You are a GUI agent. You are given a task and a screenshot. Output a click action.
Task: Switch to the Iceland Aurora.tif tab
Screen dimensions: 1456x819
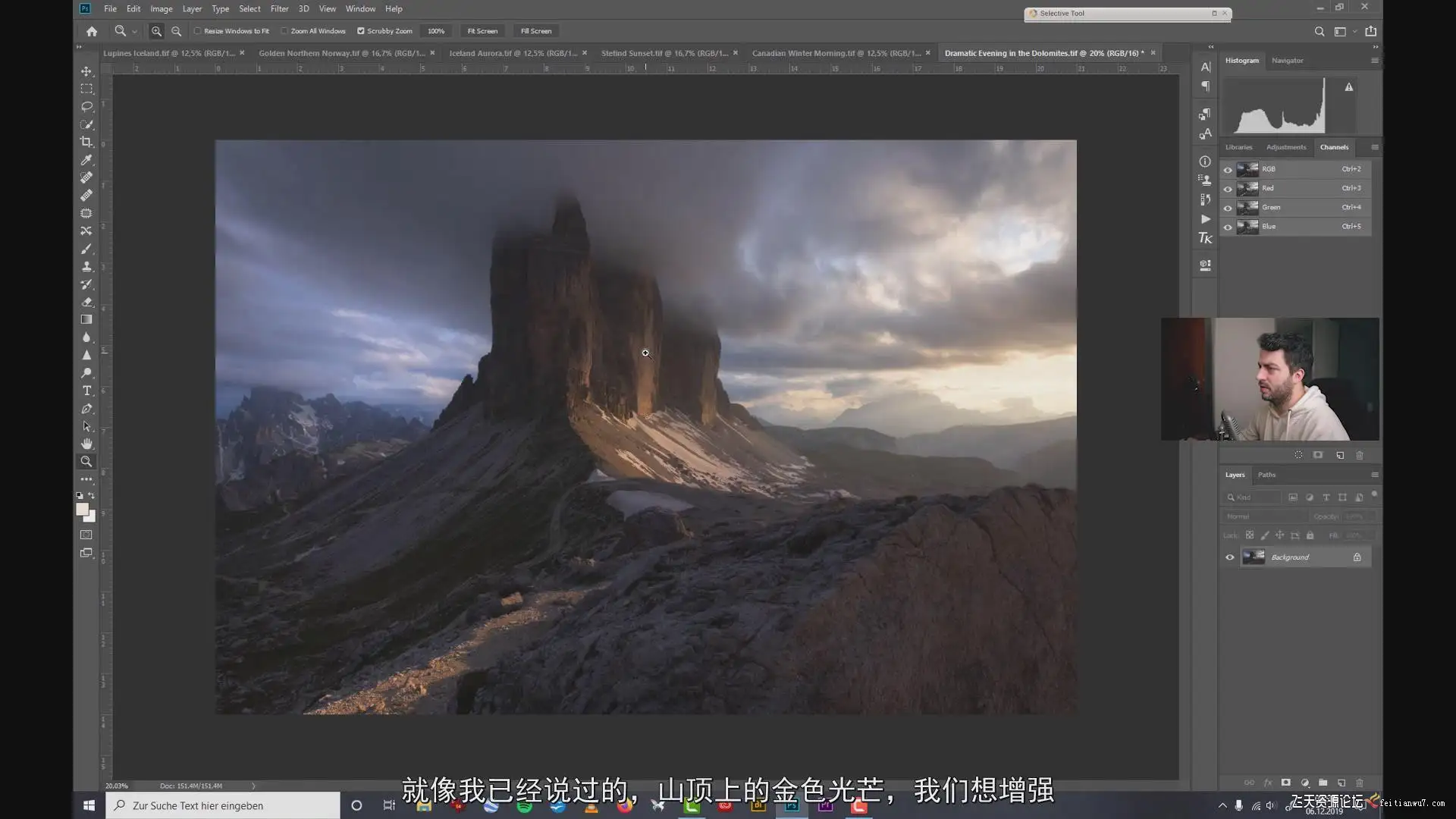pyautogui.click(x=513, y=53)
